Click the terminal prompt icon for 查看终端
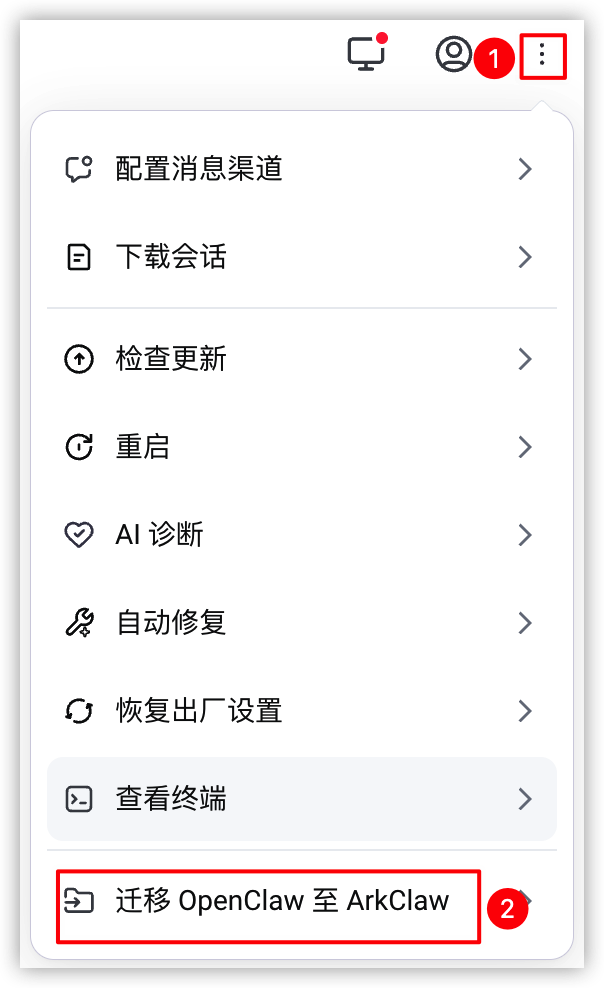This screenshot has width=604, height=988. (79, 799)
